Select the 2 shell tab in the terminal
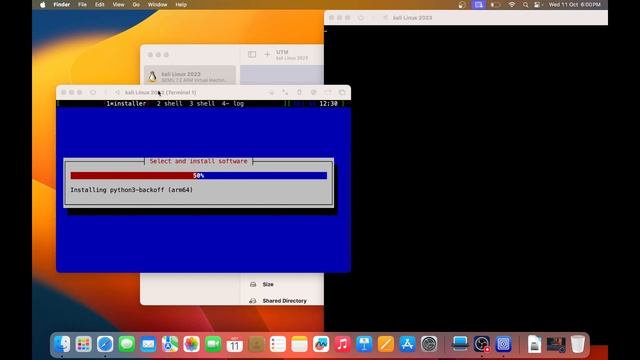This screenshot has width=640, height=360. (x=170, y=104)
